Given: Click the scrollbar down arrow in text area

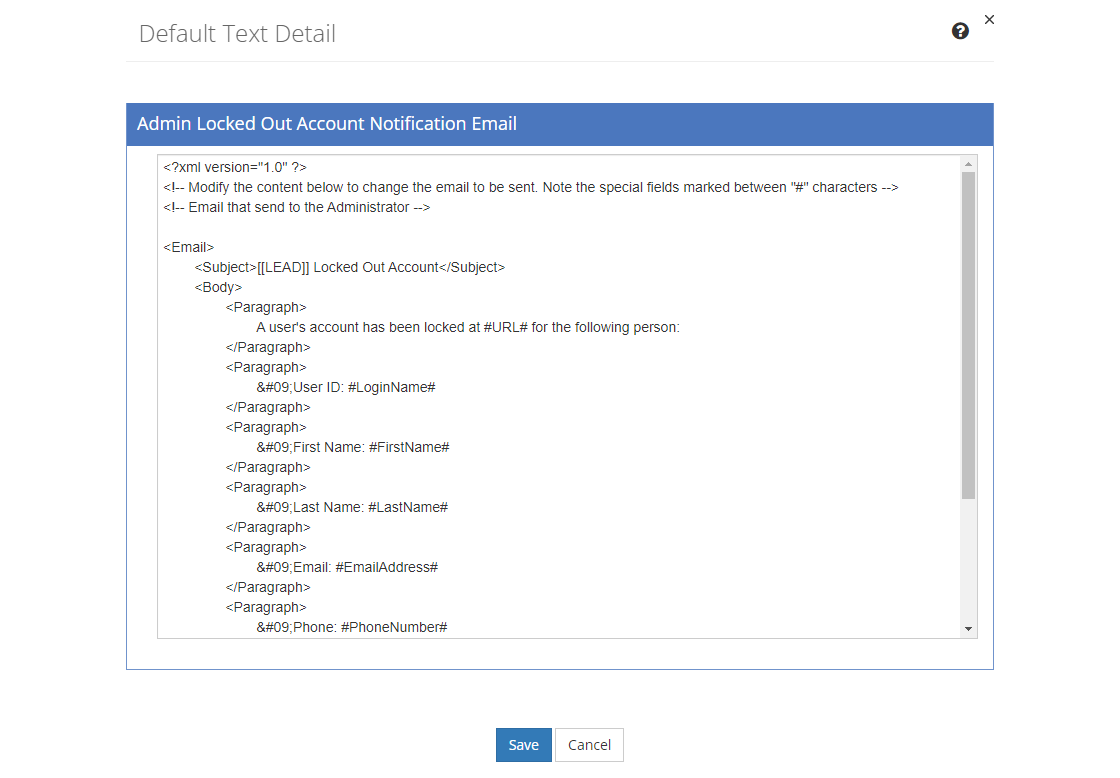Looking at the screenshot, I should (x=969, y=629).
